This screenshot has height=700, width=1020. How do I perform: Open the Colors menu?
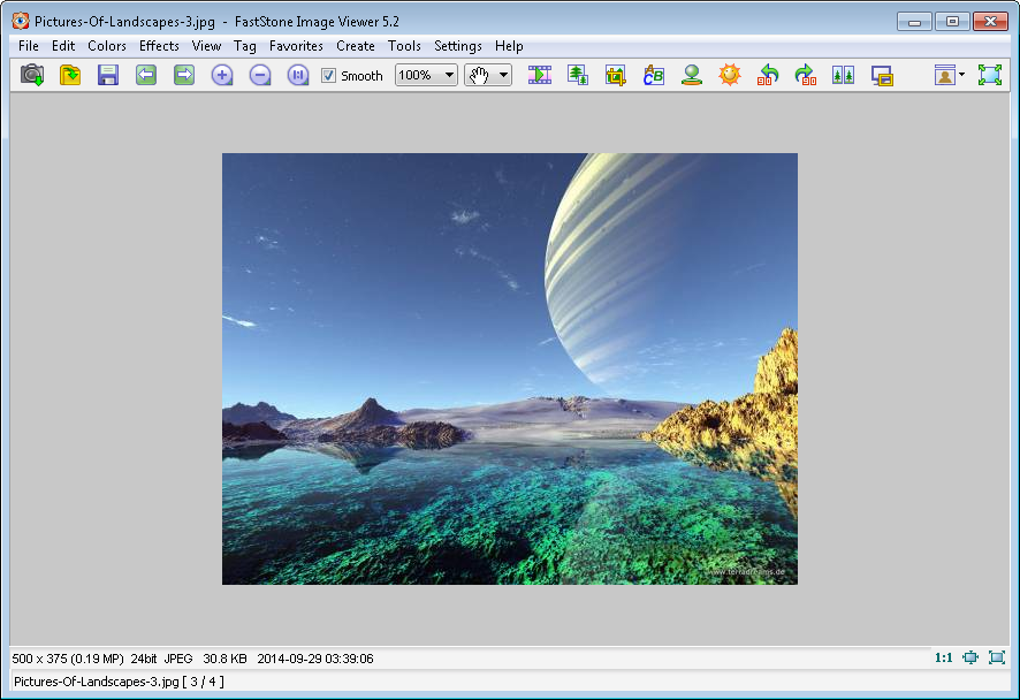[107, 46]
